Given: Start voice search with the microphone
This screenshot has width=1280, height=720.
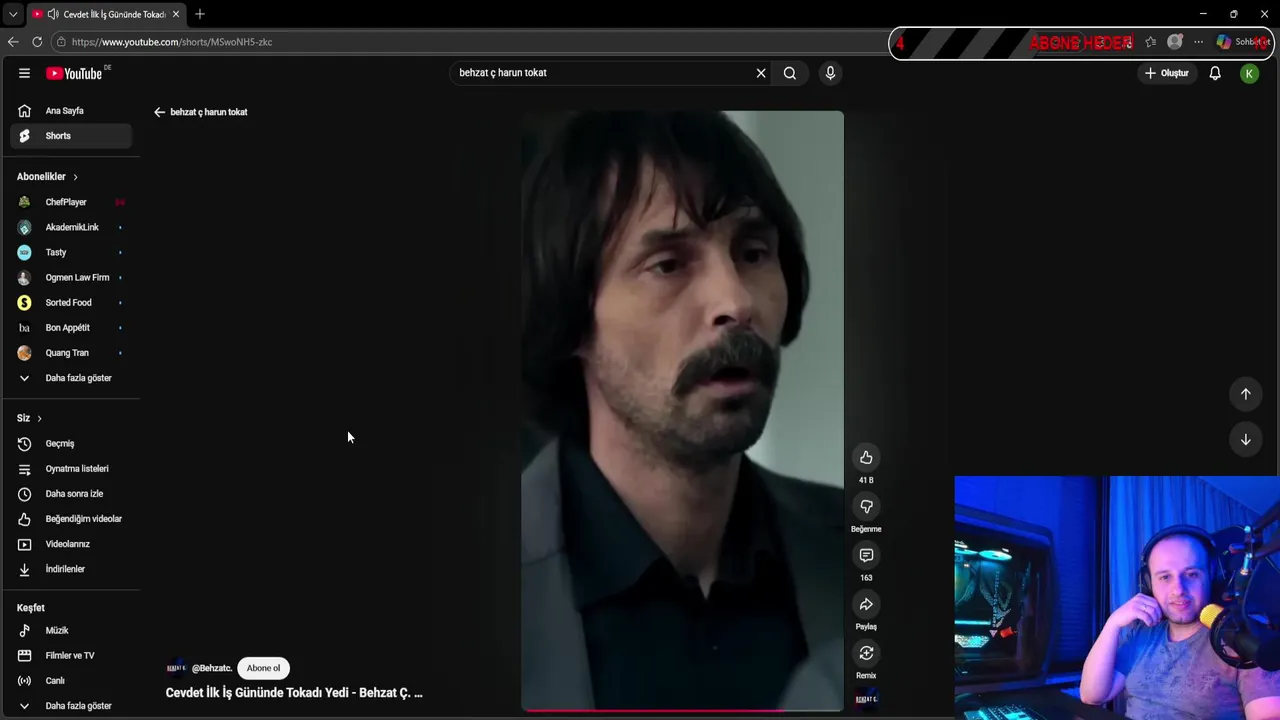Looking at the screenshot, I should [830, 73].
